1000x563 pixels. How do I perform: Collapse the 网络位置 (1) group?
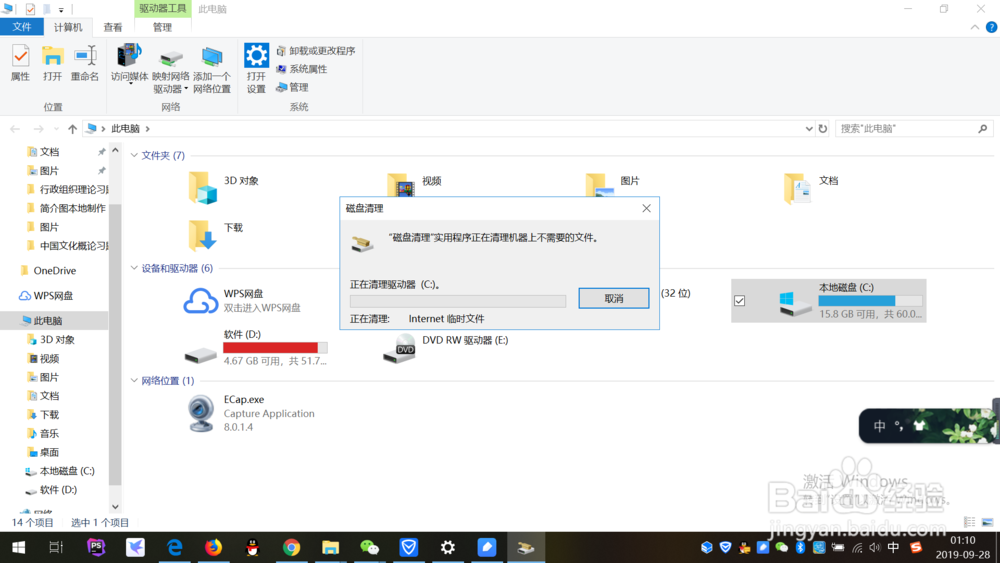click(x=134, y=381)
